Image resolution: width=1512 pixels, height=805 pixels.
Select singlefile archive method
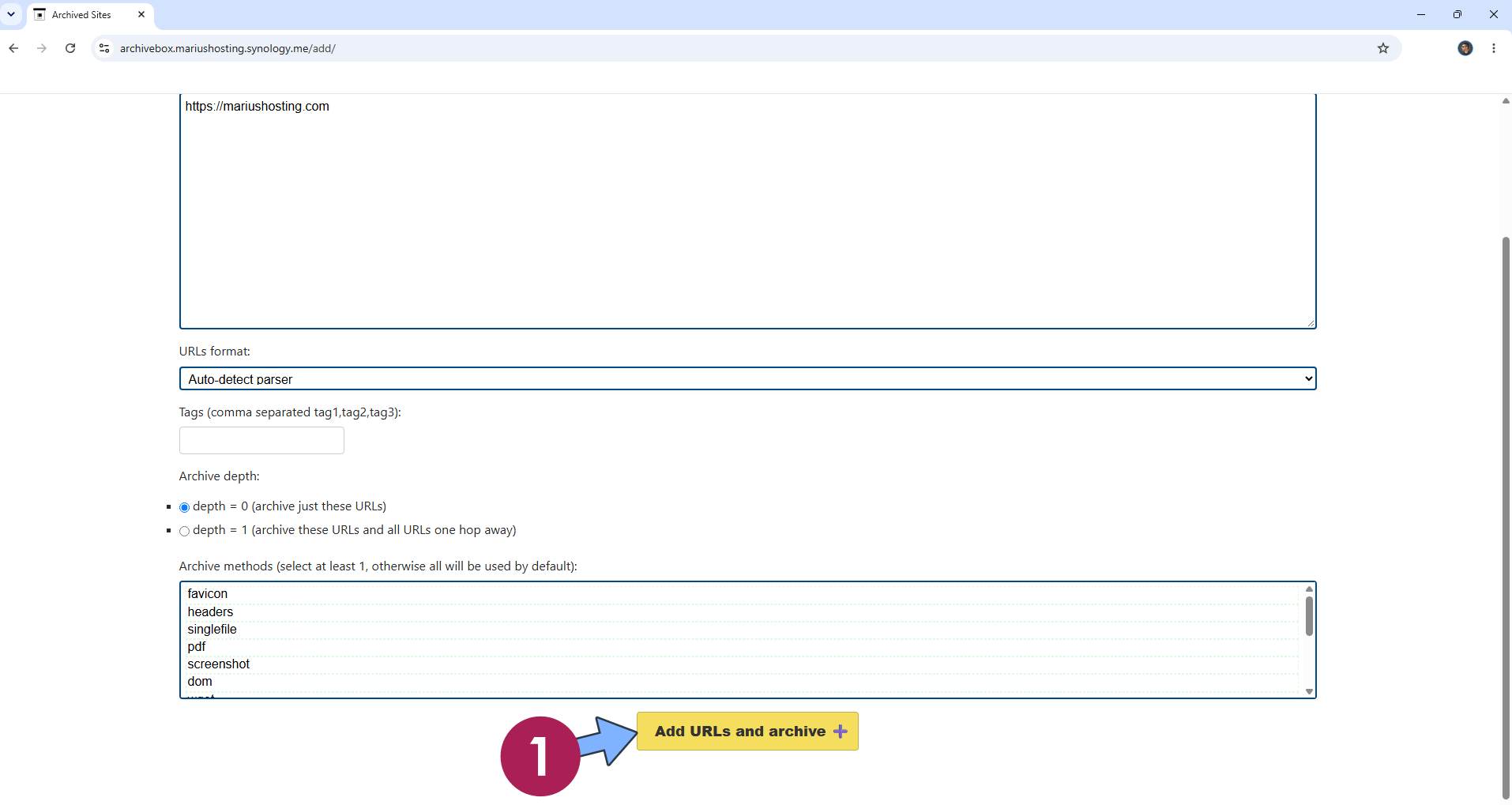click(x=742, y=630)
